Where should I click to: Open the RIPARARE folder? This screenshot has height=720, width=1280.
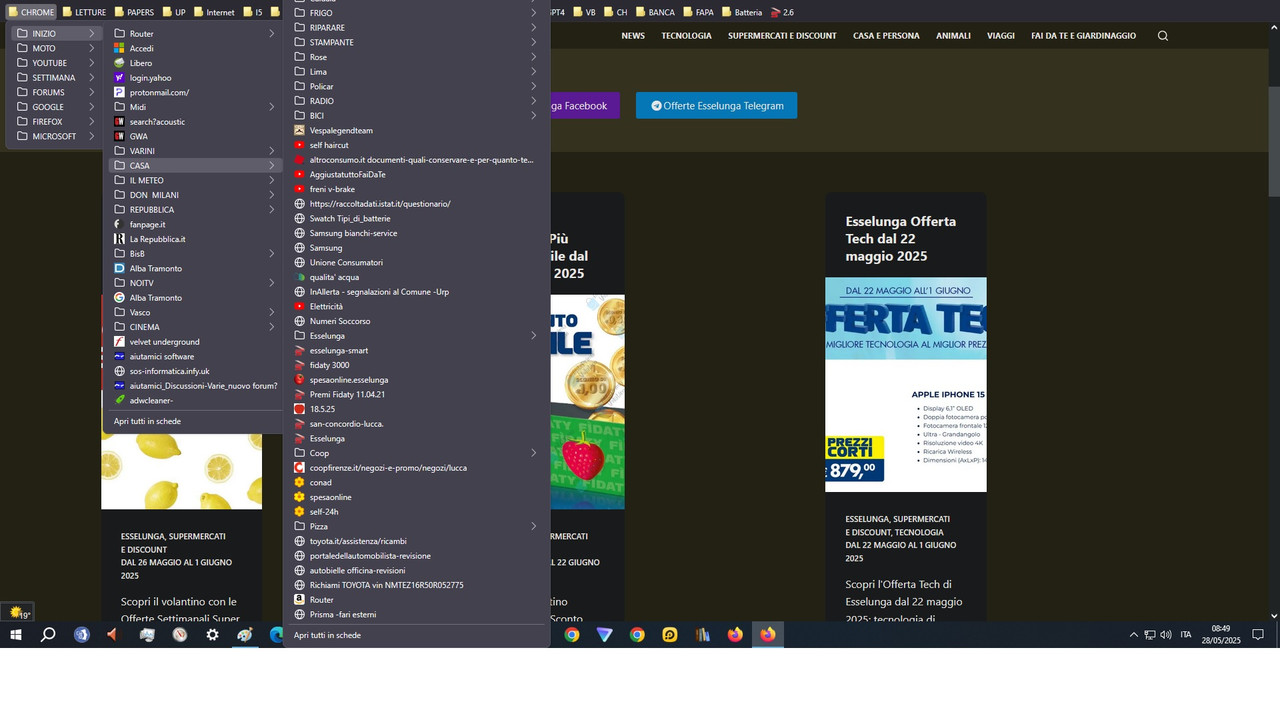(x=416, y=28)
